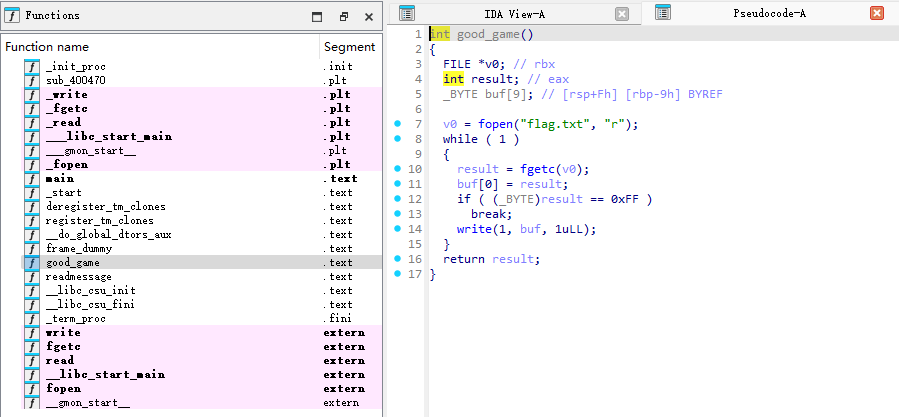Image resolution: width=899 pixels, height=417 pixels.
Task: Close the Functions panel
Action: 368,17
